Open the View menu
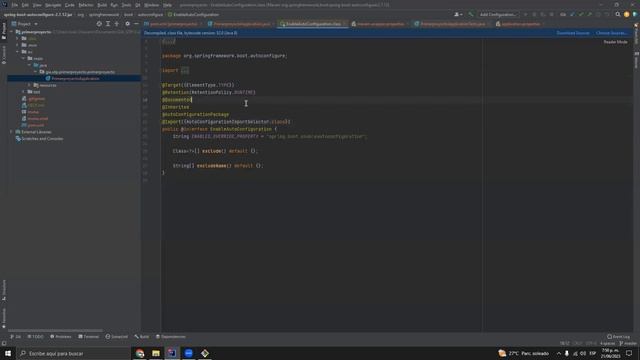 coord(37,5)
